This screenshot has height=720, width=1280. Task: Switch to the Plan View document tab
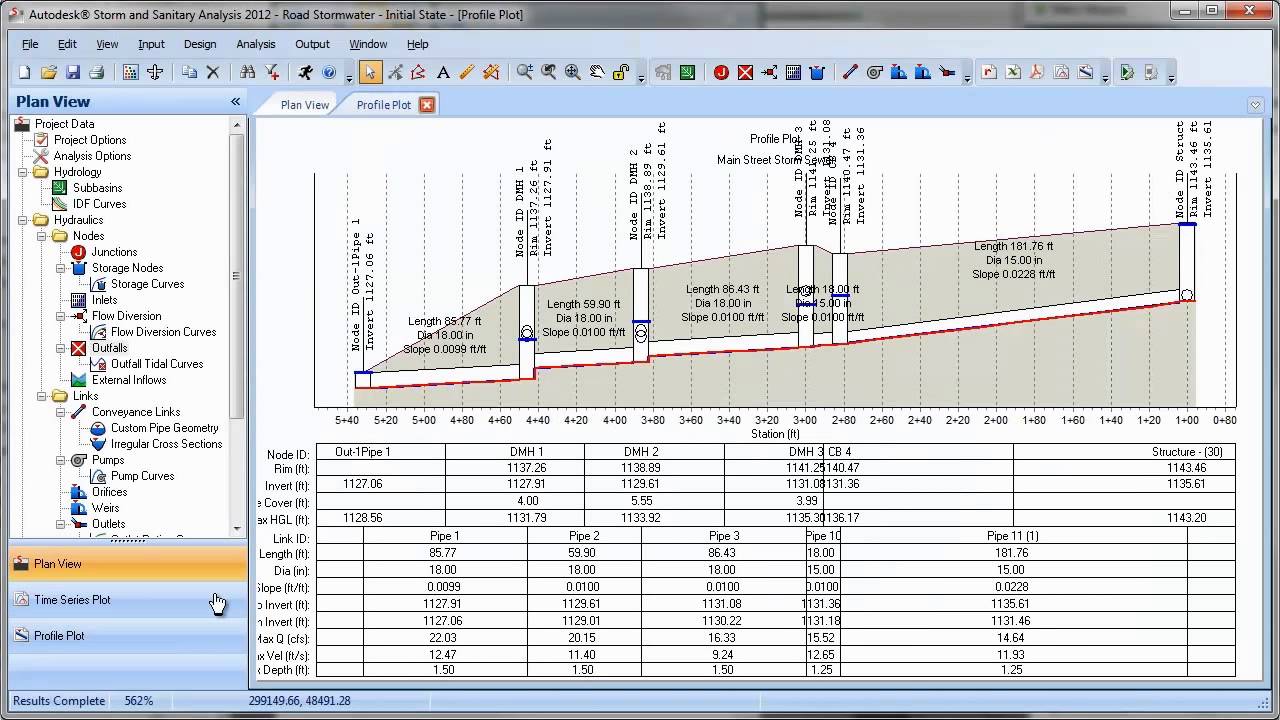click(304, 105)
